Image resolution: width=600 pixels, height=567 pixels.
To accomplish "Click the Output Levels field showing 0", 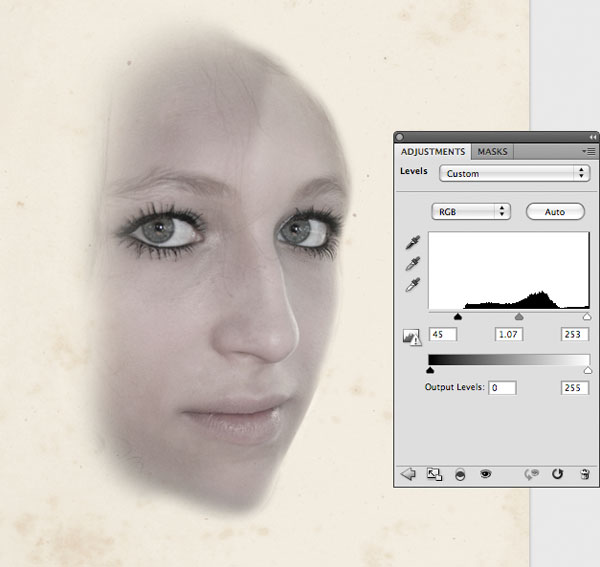I will 502,388.
